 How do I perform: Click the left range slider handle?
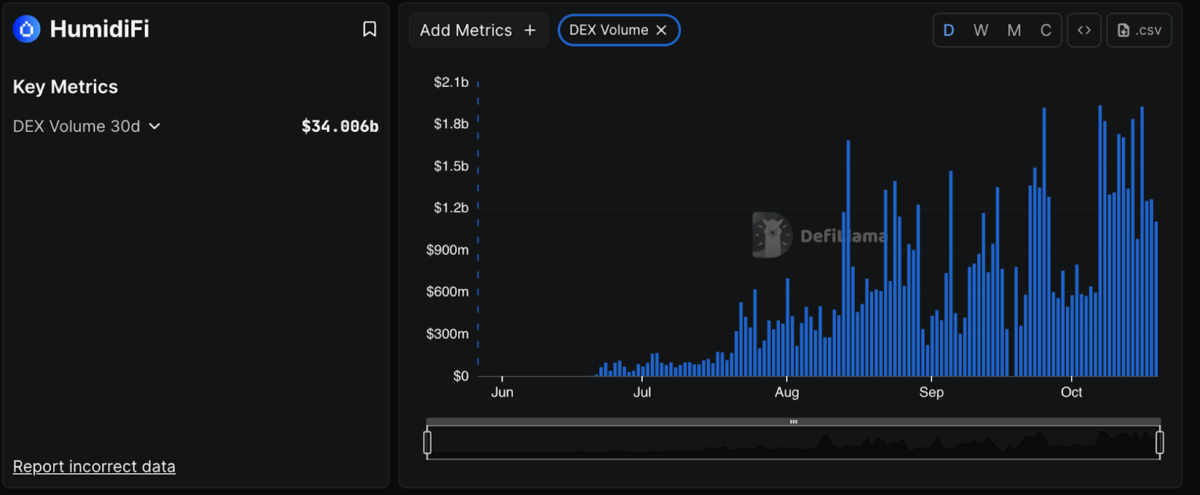(x=428, y=442)
